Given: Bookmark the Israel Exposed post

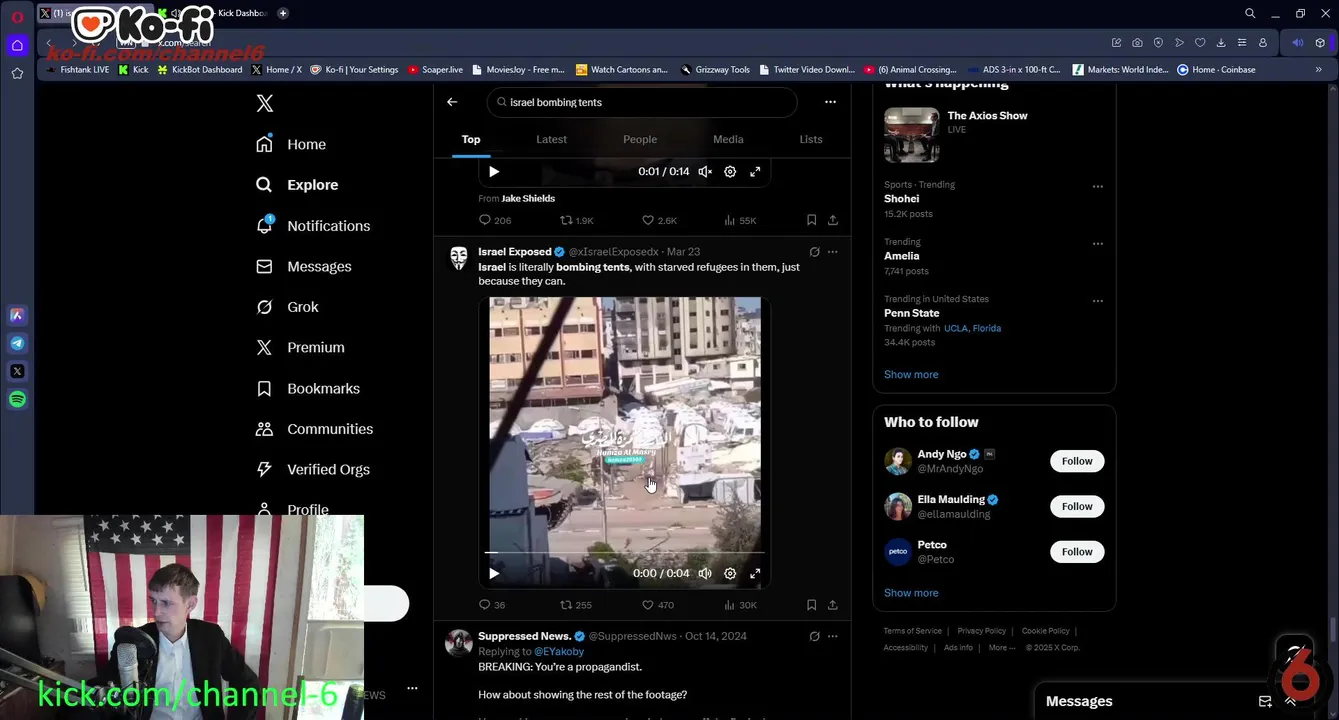Looking at the screenshot, I should [x=811, y=605].
